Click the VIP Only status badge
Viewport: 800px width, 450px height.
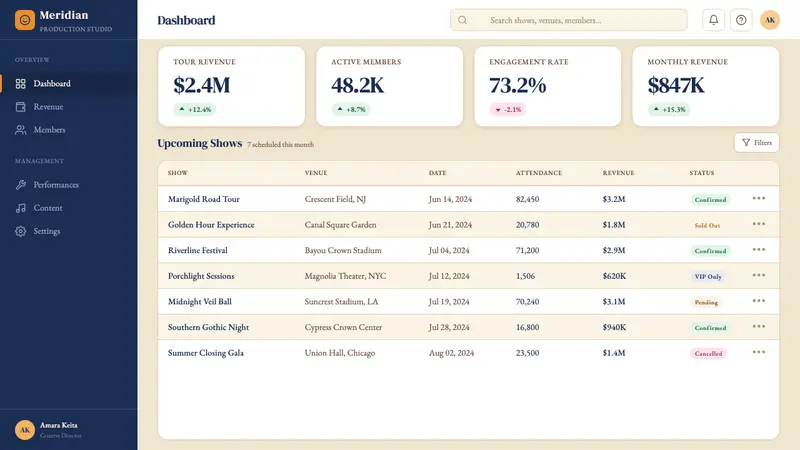708,277
